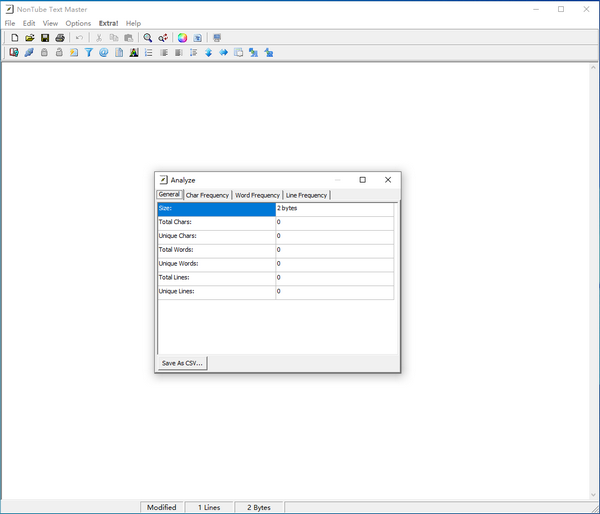
Task: Select the Total Words row
Action: coord(216,250)
